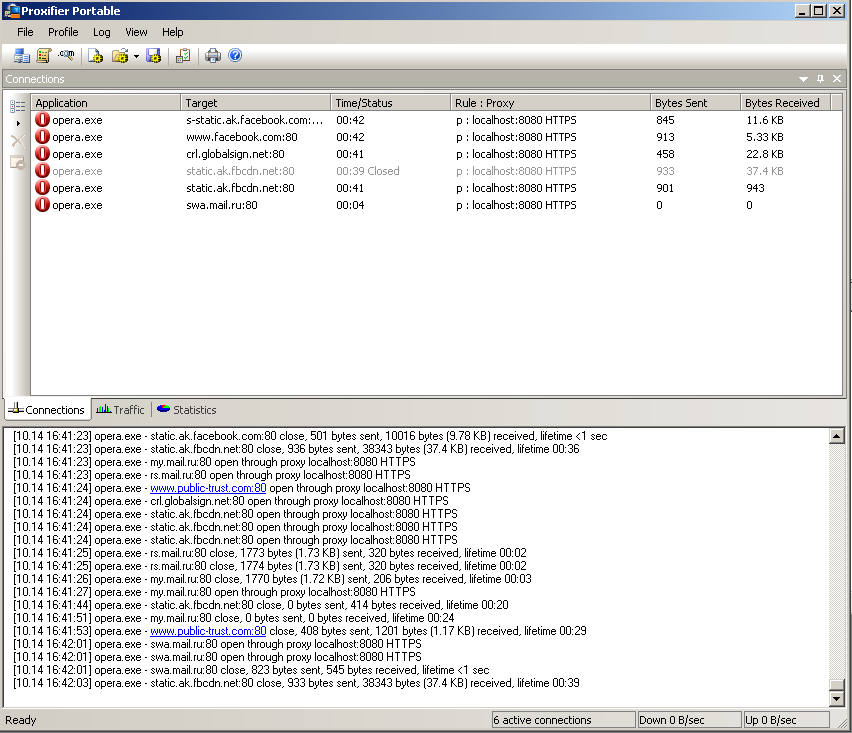Click the log line 'crl.globalsign.net:80 open through proxy'

231,501
